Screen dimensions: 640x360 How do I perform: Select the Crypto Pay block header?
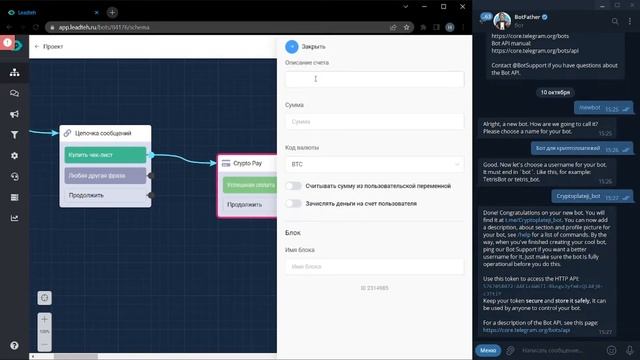(248, 163)
